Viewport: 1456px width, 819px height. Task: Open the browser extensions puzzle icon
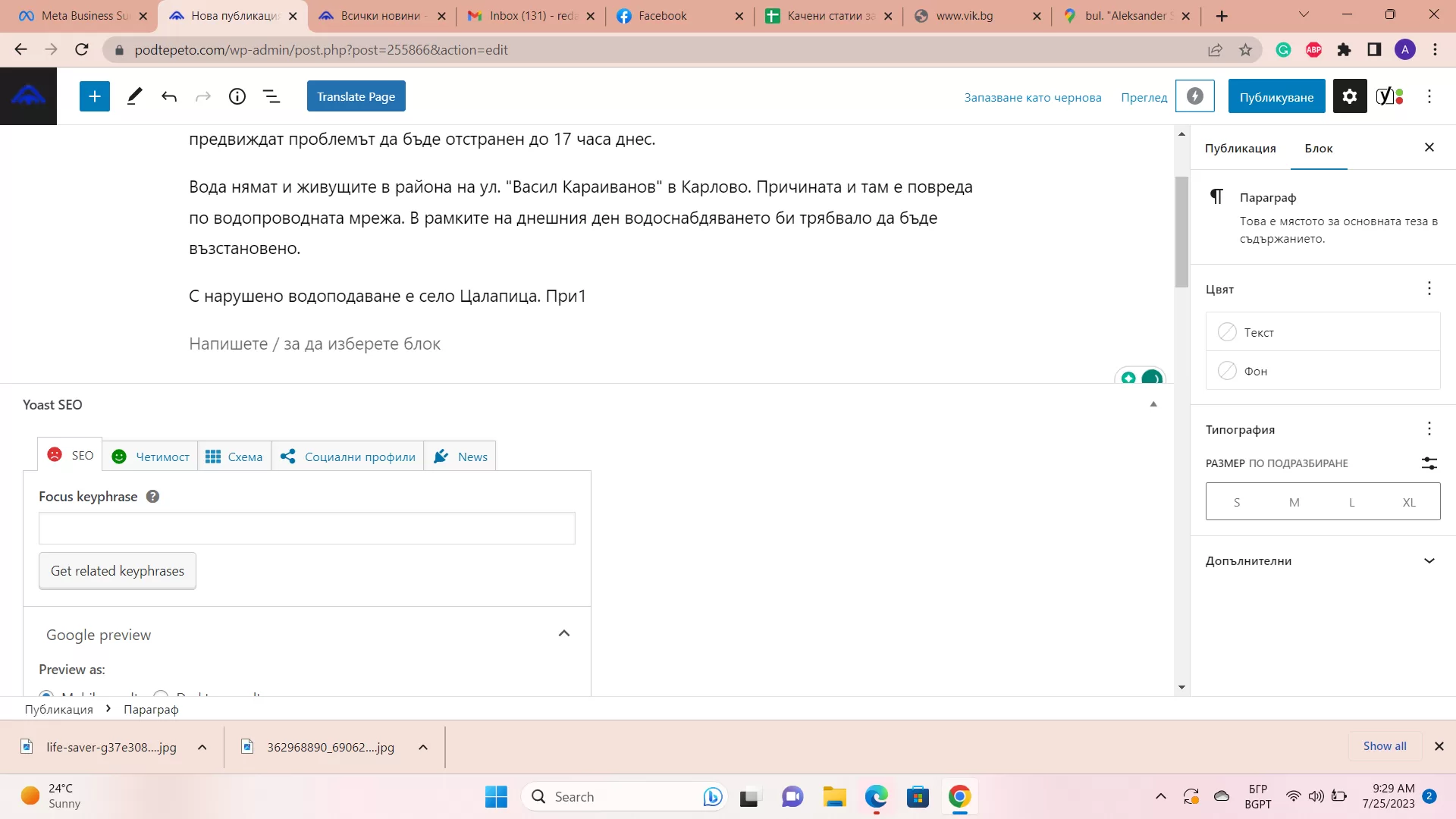[x=1344, y=49]
